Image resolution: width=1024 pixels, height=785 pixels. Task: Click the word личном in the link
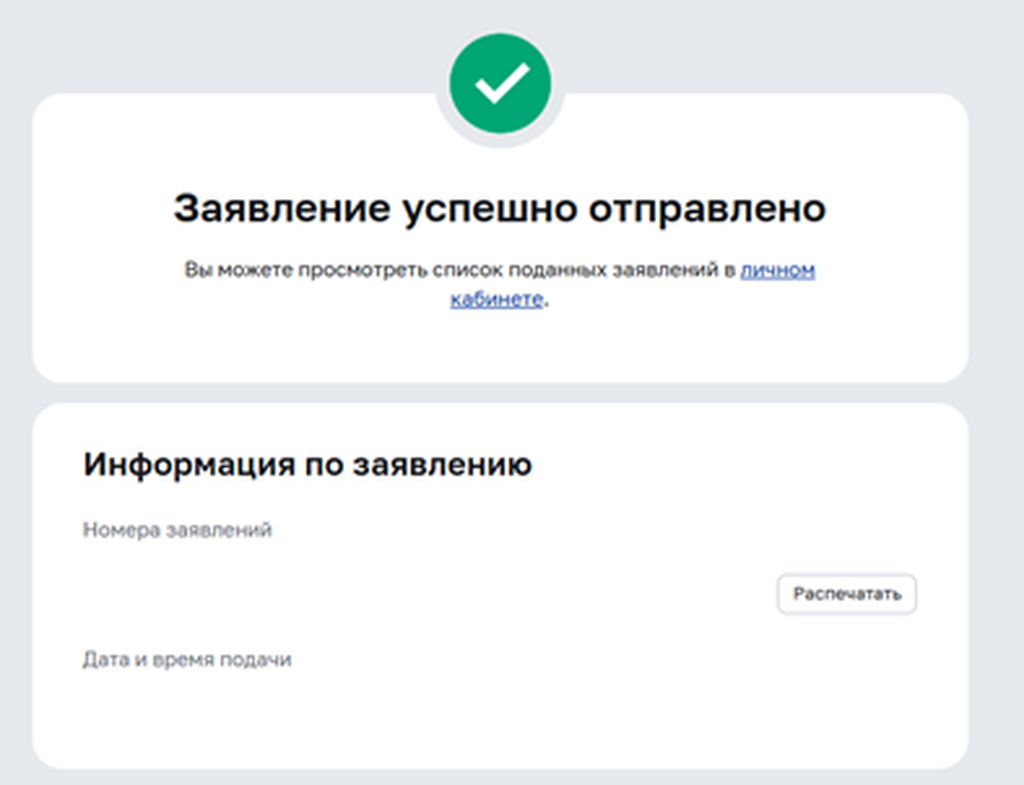click(x=777, y=271)
